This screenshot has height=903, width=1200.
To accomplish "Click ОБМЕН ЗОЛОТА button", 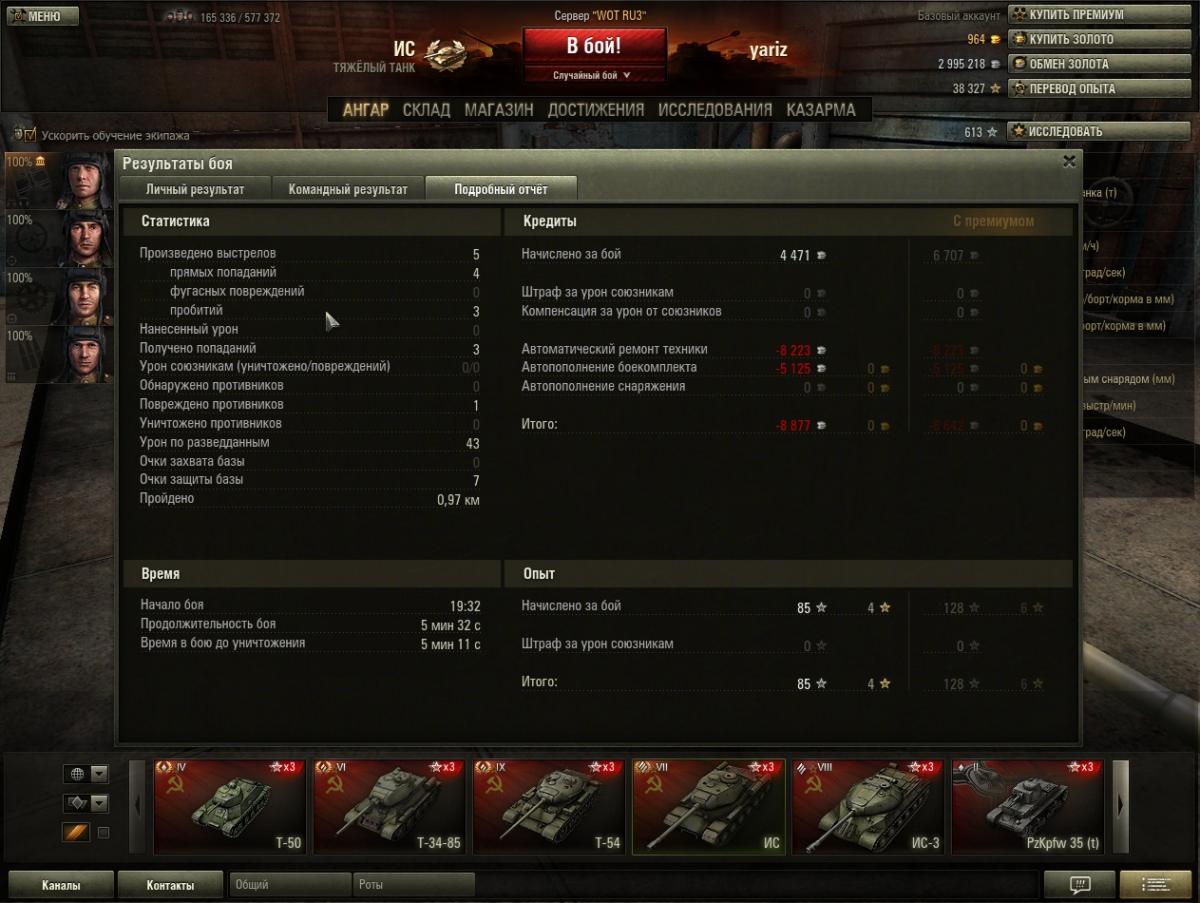I will pyautogui.click(x=1098, y=64).
